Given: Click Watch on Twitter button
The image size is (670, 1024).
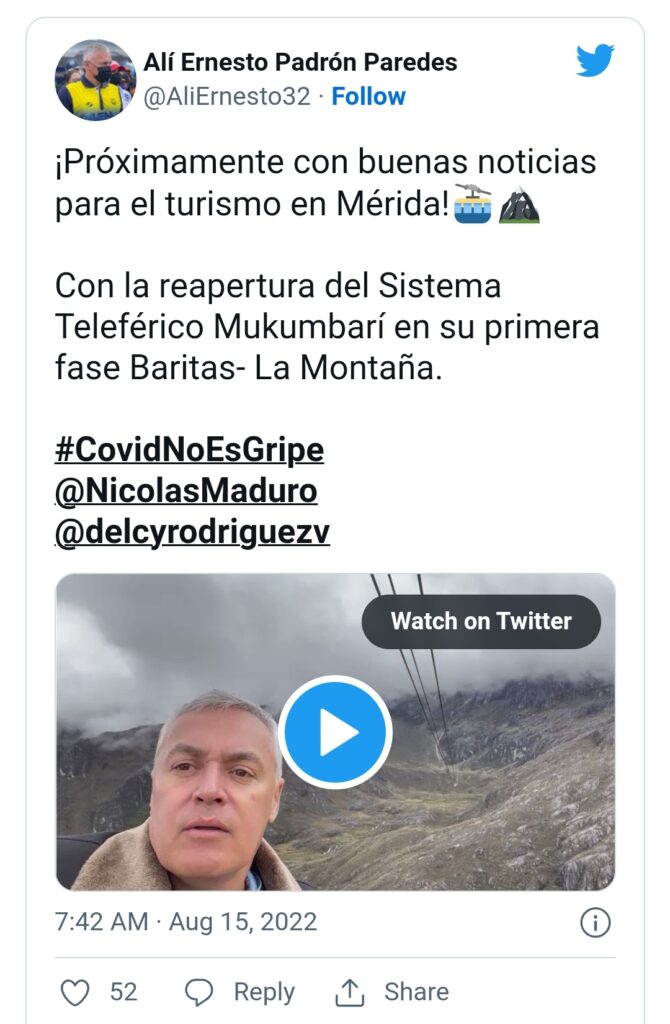Looking at the screenshot, I should 481,621.
